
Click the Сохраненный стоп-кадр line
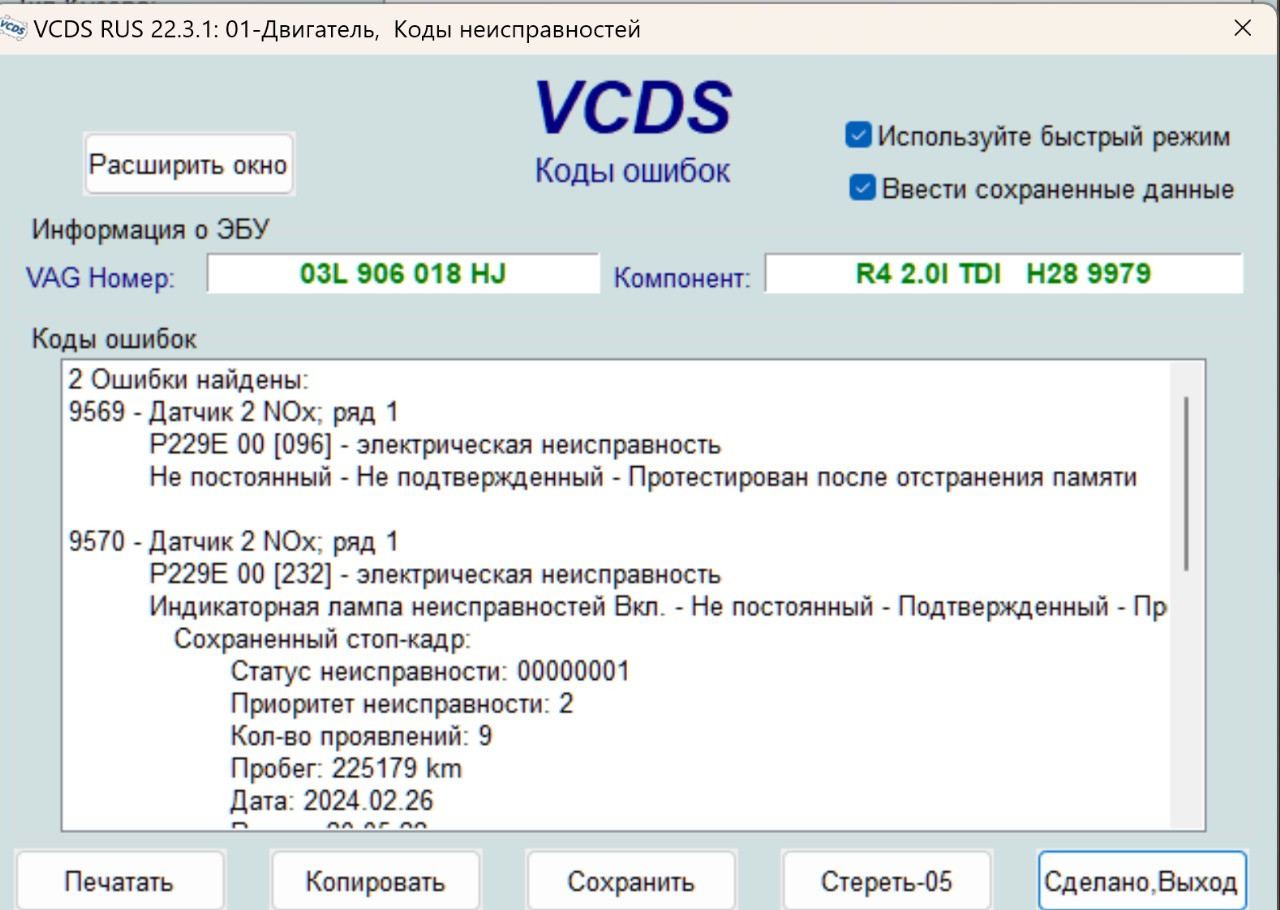coord(322,639)
